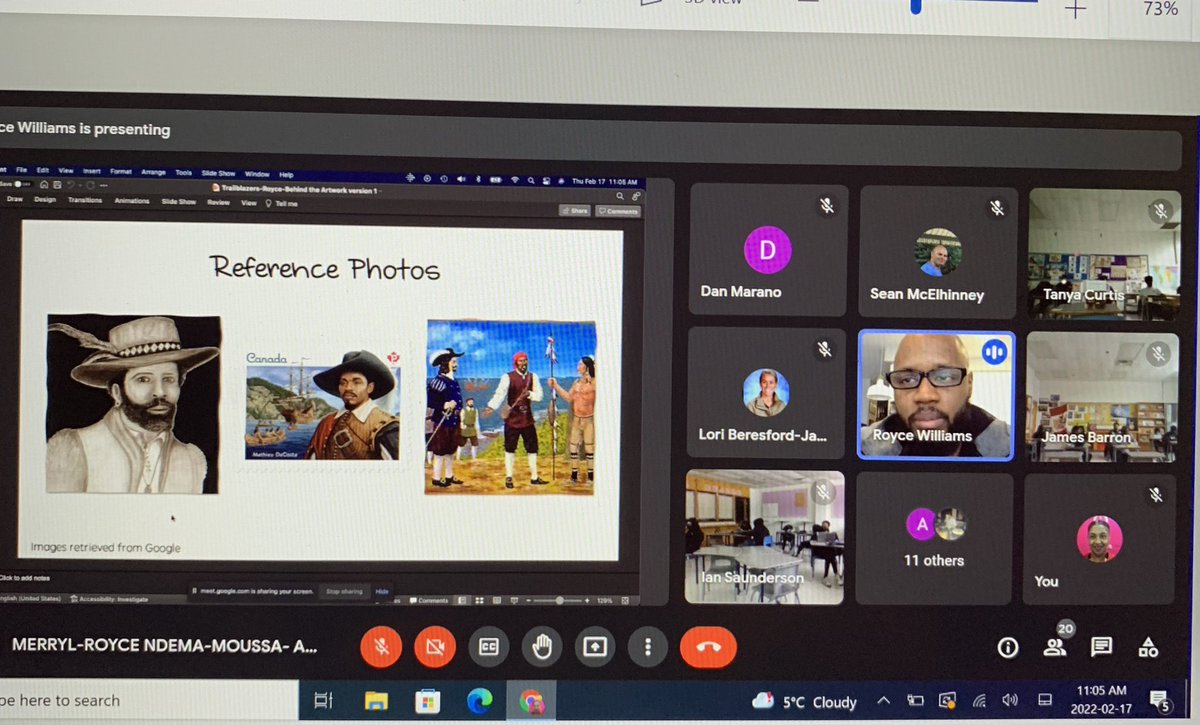Turn on the camera in Meet
Viewport: 1200px width, 725px height.
[434, 647]
